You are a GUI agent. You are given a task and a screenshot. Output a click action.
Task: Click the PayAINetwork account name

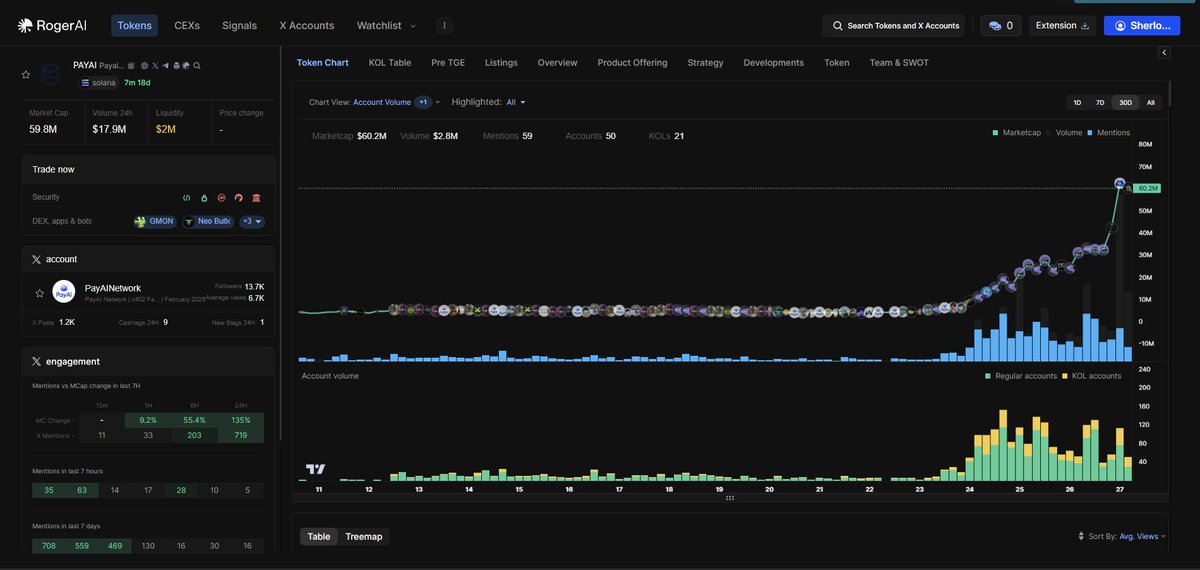(x=113, y=288)
